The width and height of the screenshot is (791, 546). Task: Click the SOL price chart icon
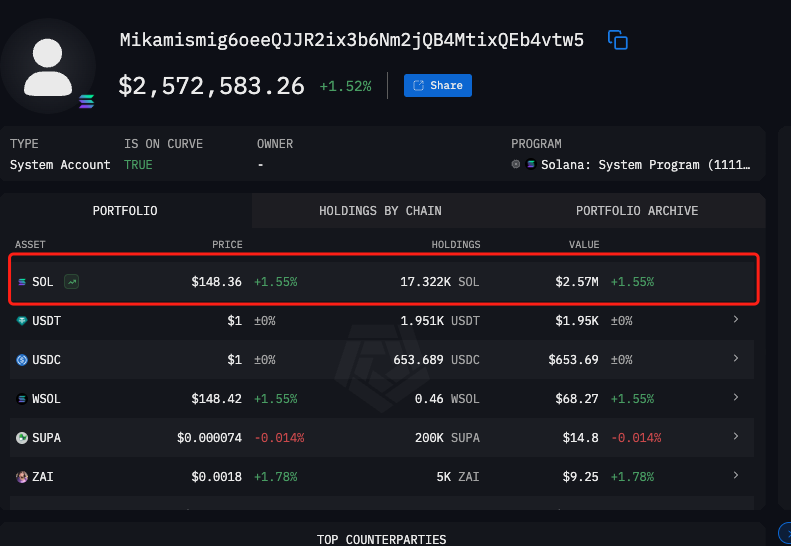coord(72,282)
